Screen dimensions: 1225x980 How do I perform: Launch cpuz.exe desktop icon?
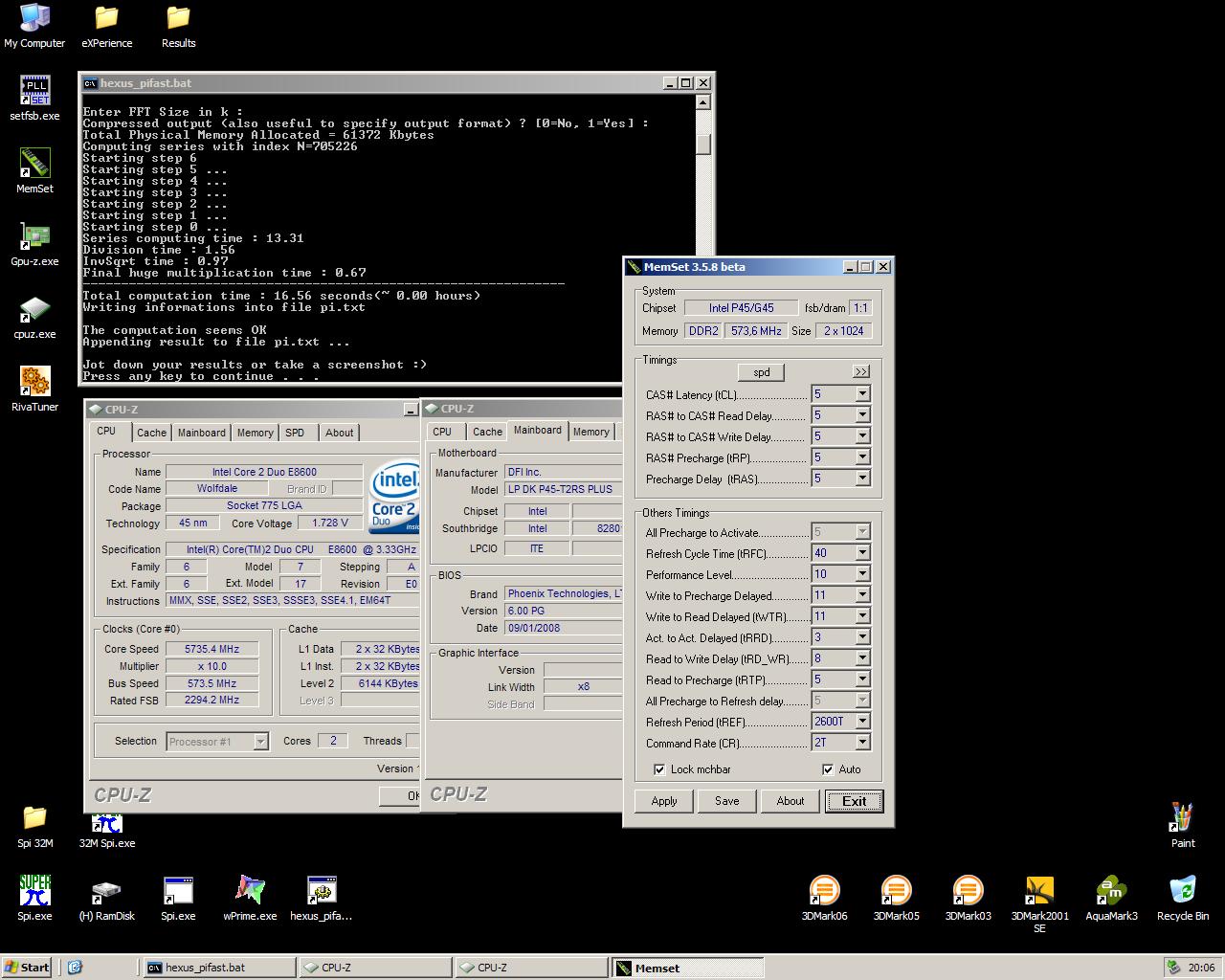click(x=34, y=317)
